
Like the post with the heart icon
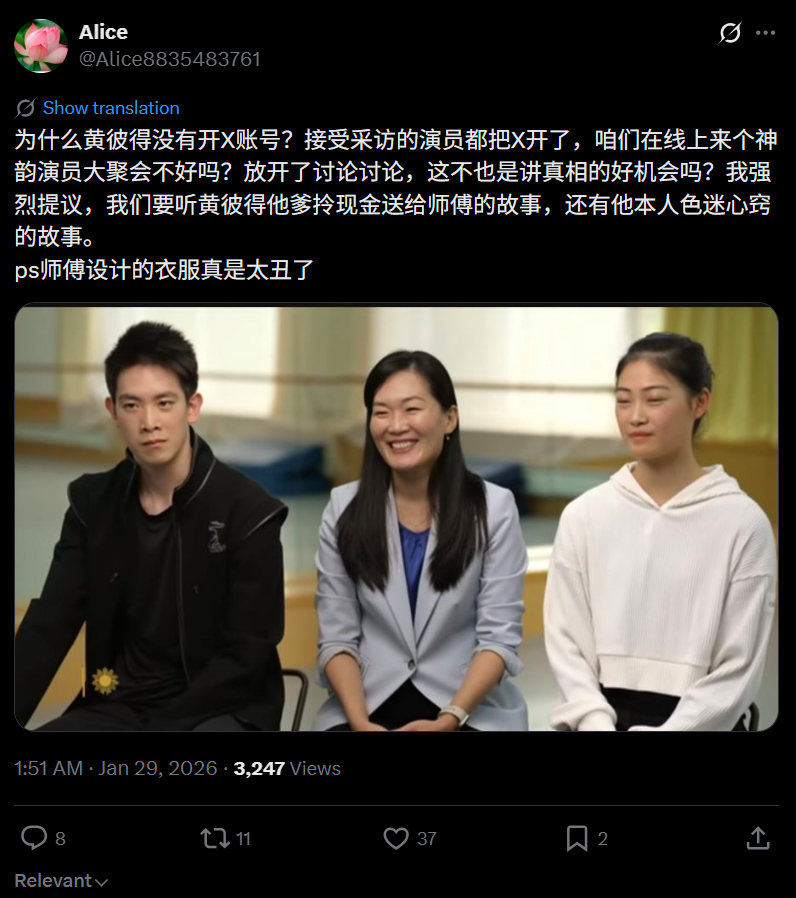(x=396, y=838)
